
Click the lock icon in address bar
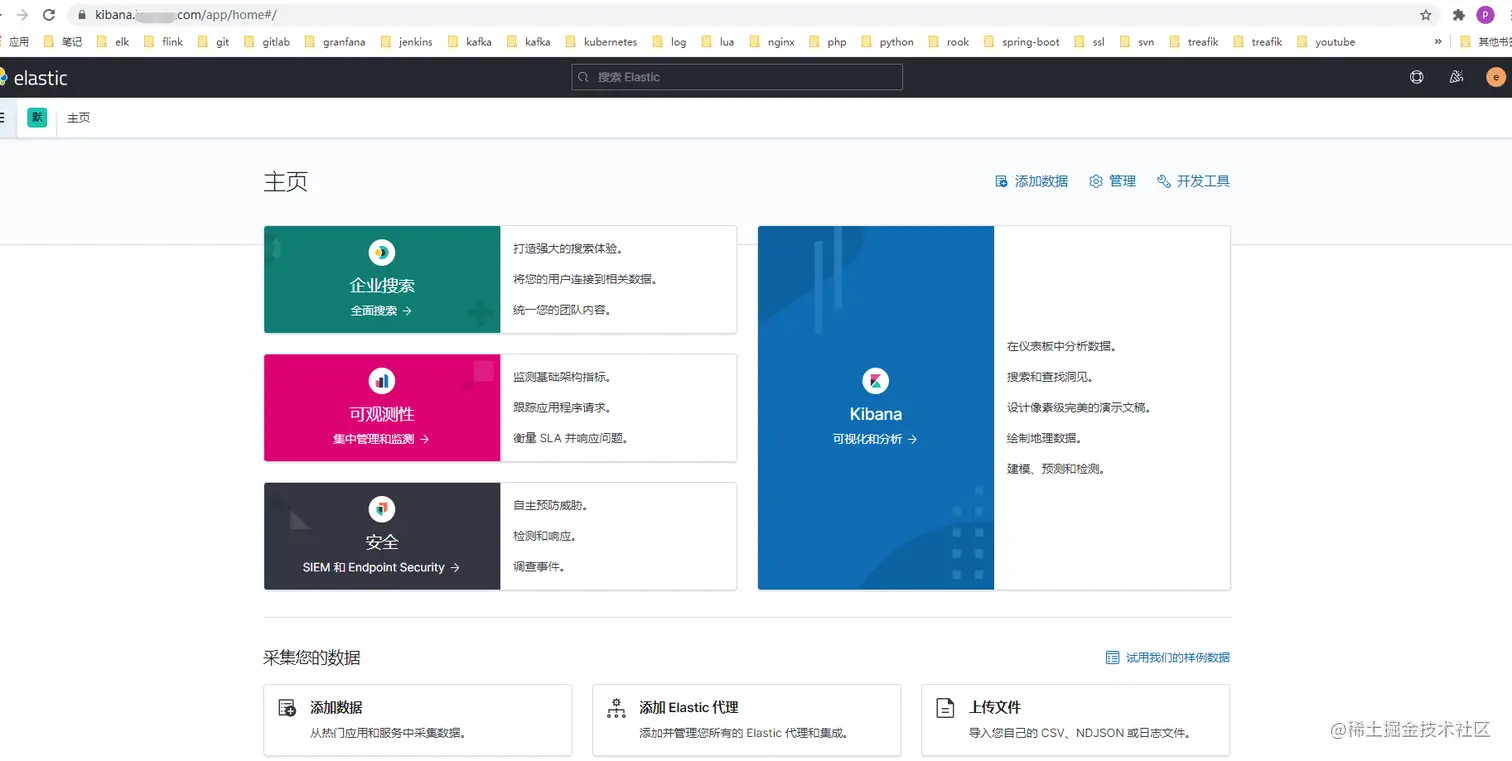82,15
